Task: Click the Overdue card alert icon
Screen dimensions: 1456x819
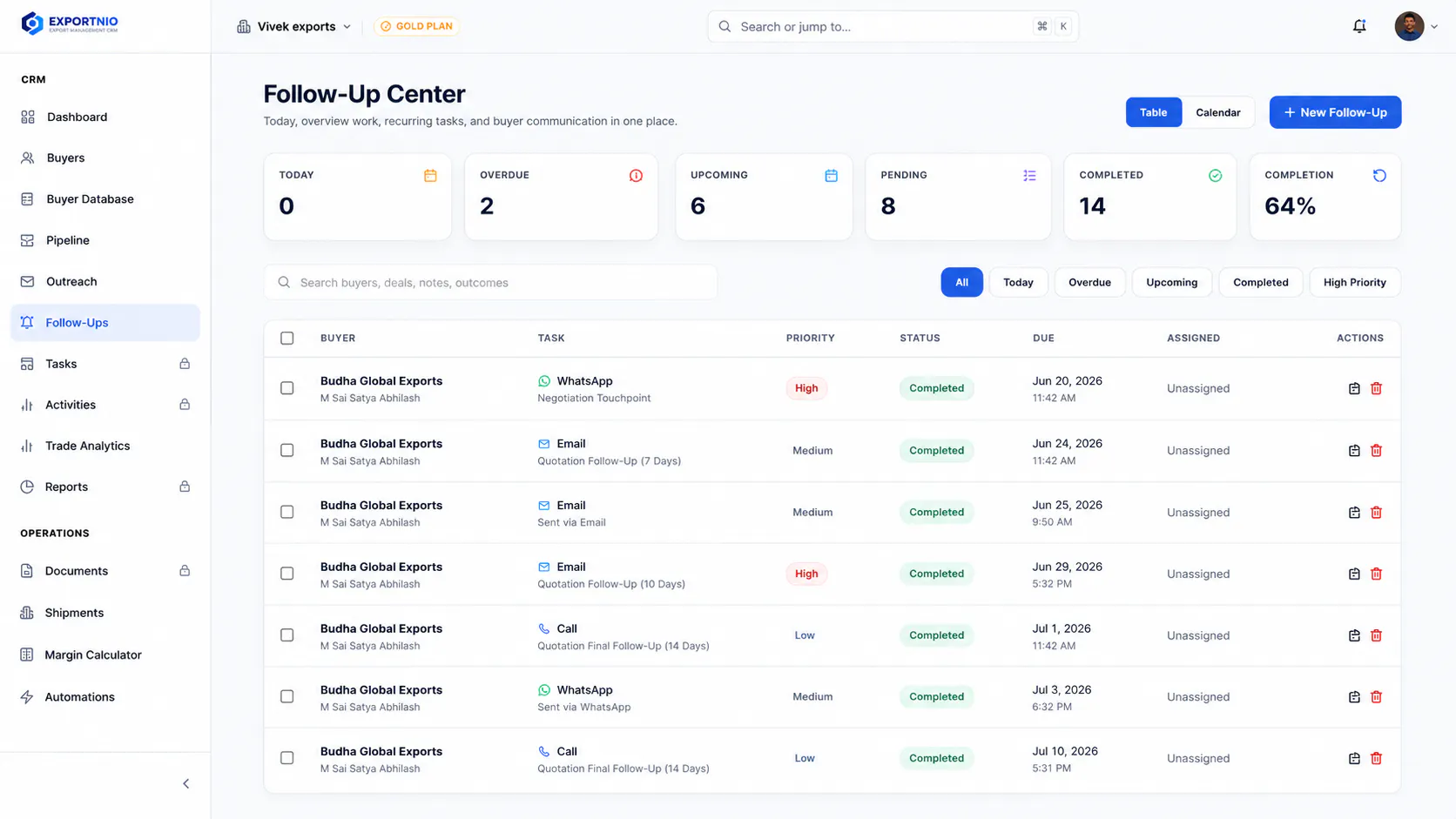Action: pyautogui.click(x=636, y=176)
